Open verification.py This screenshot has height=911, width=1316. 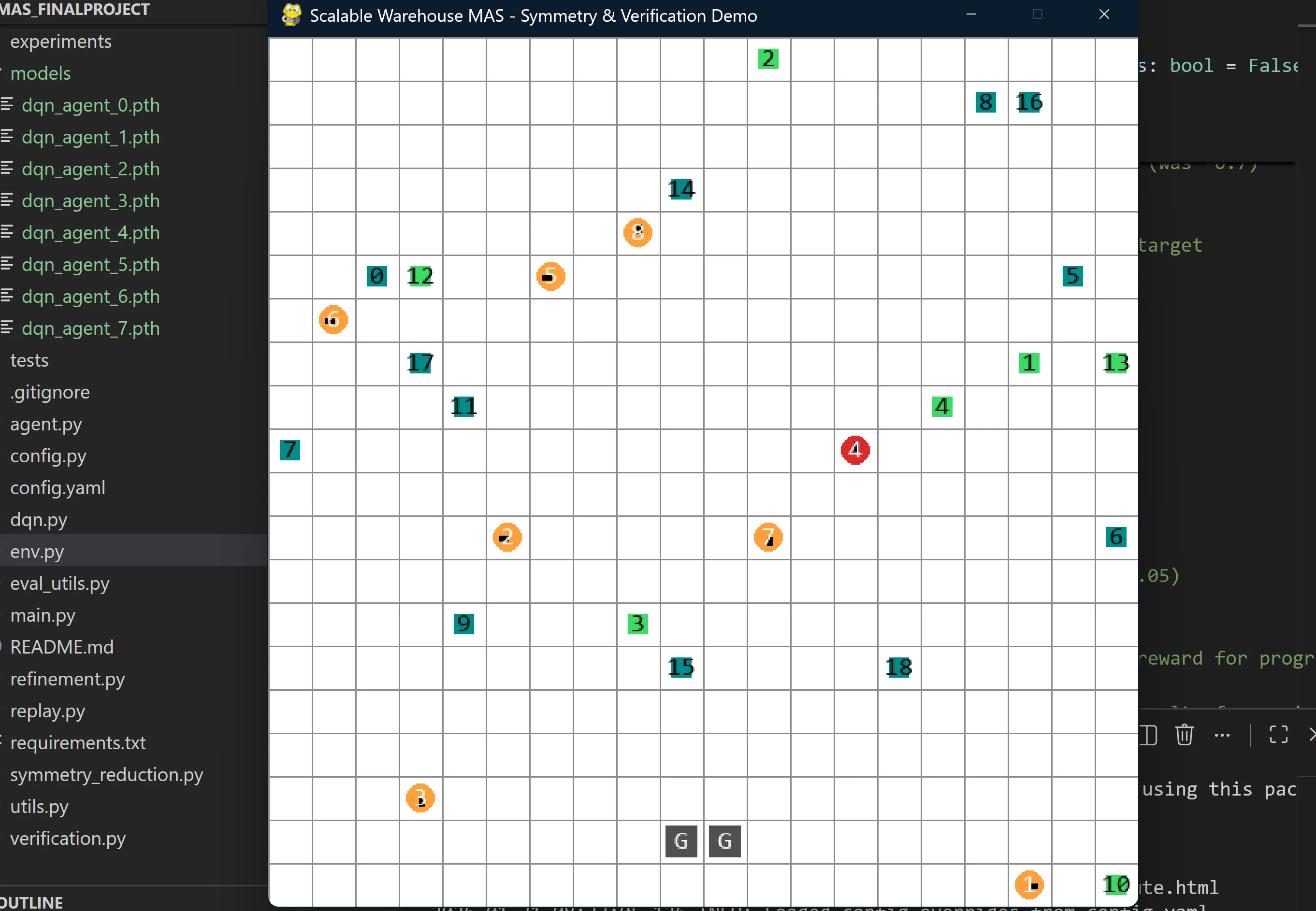[x=68, y=839]
